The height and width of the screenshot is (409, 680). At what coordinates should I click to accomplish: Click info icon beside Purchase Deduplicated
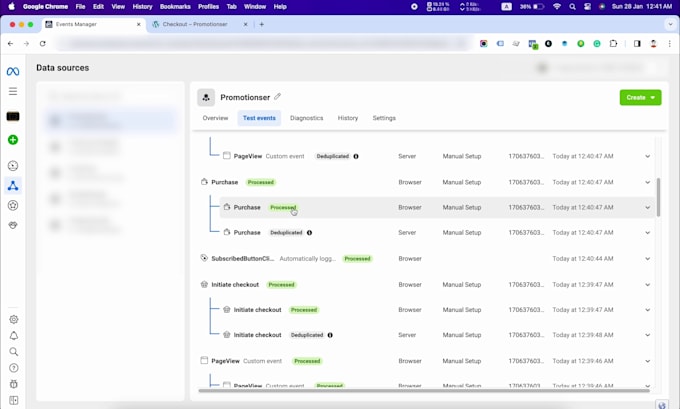click(309, 232)
